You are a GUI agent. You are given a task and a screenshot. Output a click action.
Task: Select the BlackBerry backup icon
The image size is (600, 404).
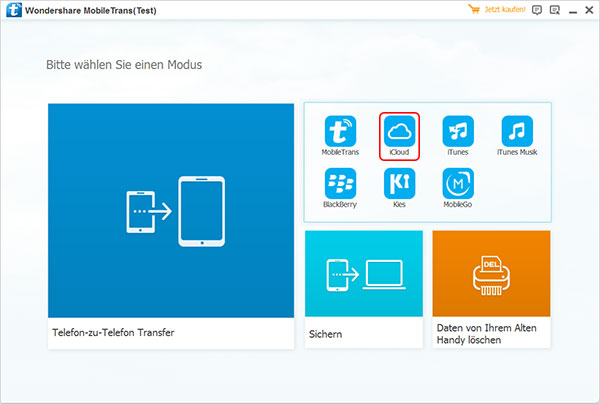click(x=340, y=184)
